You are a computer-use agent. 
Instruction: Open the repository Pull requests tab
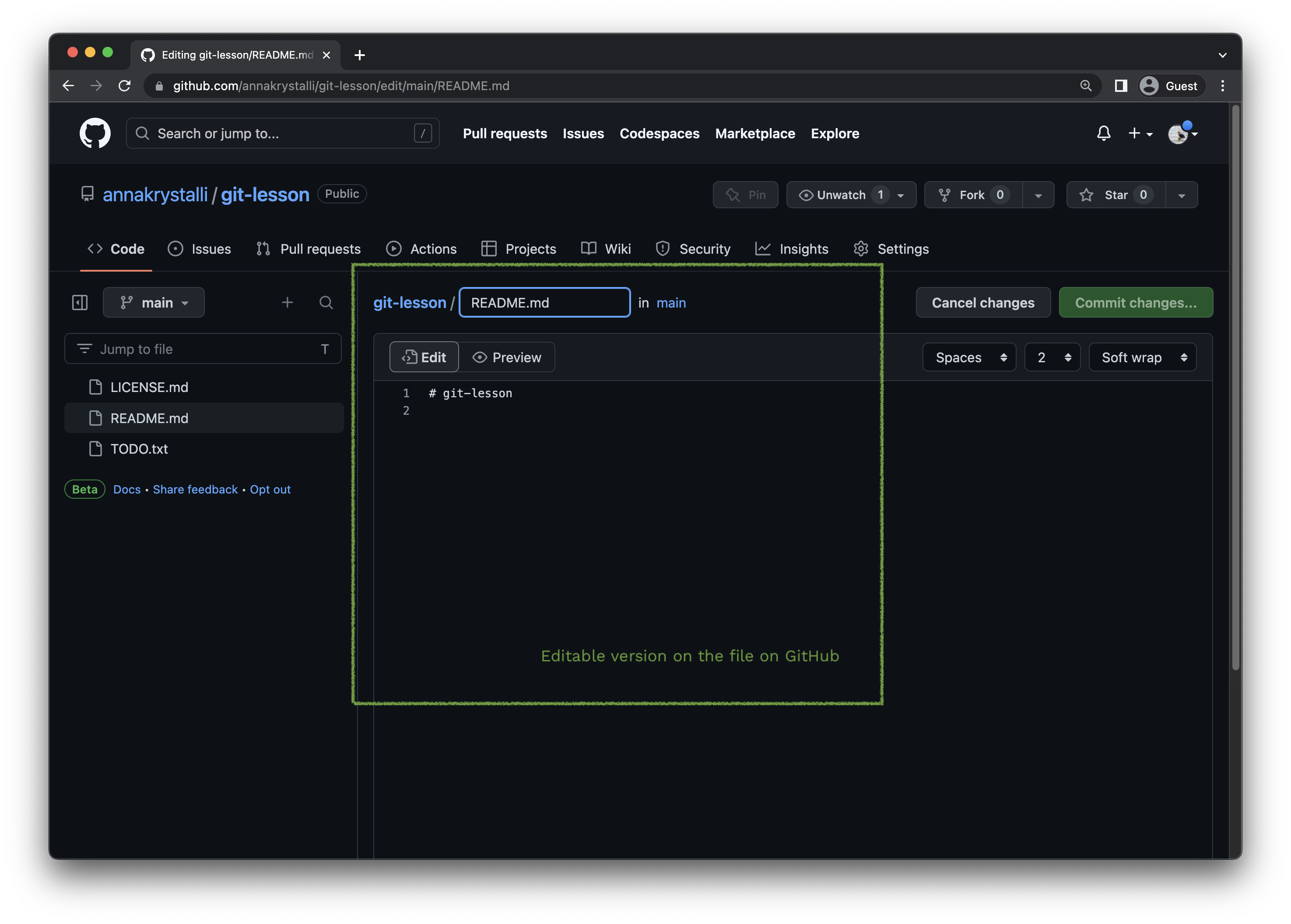click(x=309, y=248)
